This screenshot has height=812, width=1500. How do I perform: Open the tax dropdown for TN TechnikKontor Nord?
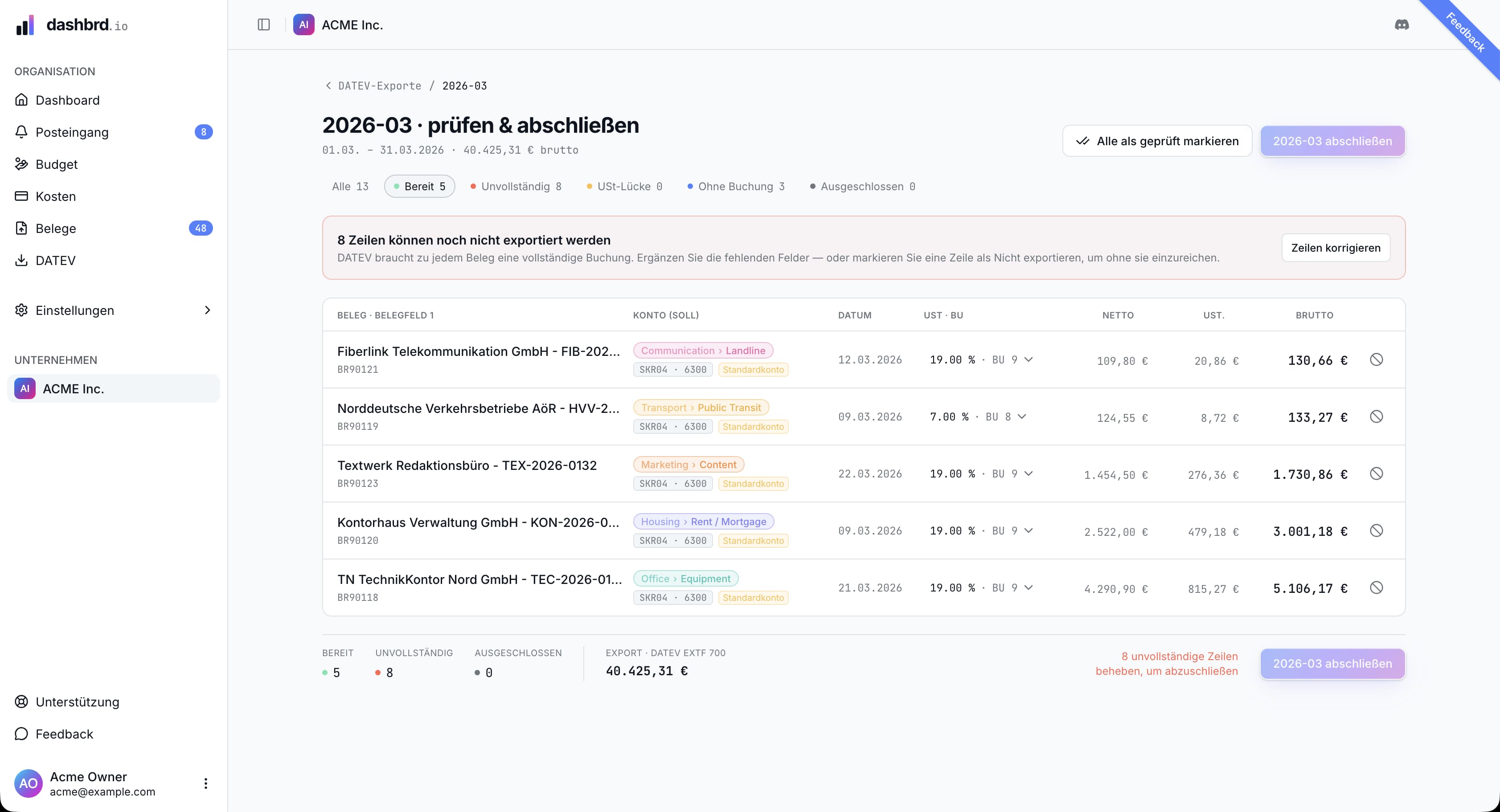[x=982, y=588]
